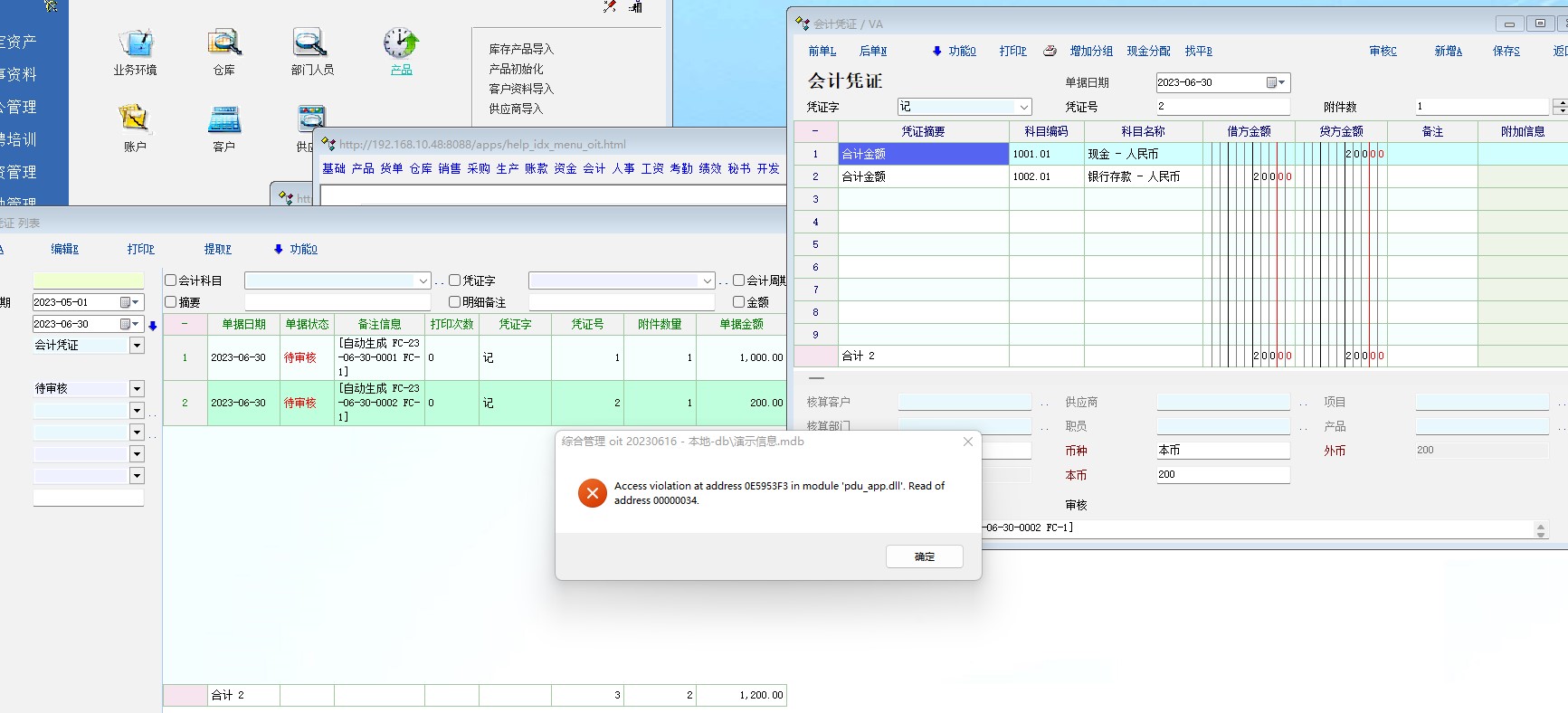Screen dimensions: 1568x713
Task: Open the 客户 customer icon
Action: click(223, 119)
